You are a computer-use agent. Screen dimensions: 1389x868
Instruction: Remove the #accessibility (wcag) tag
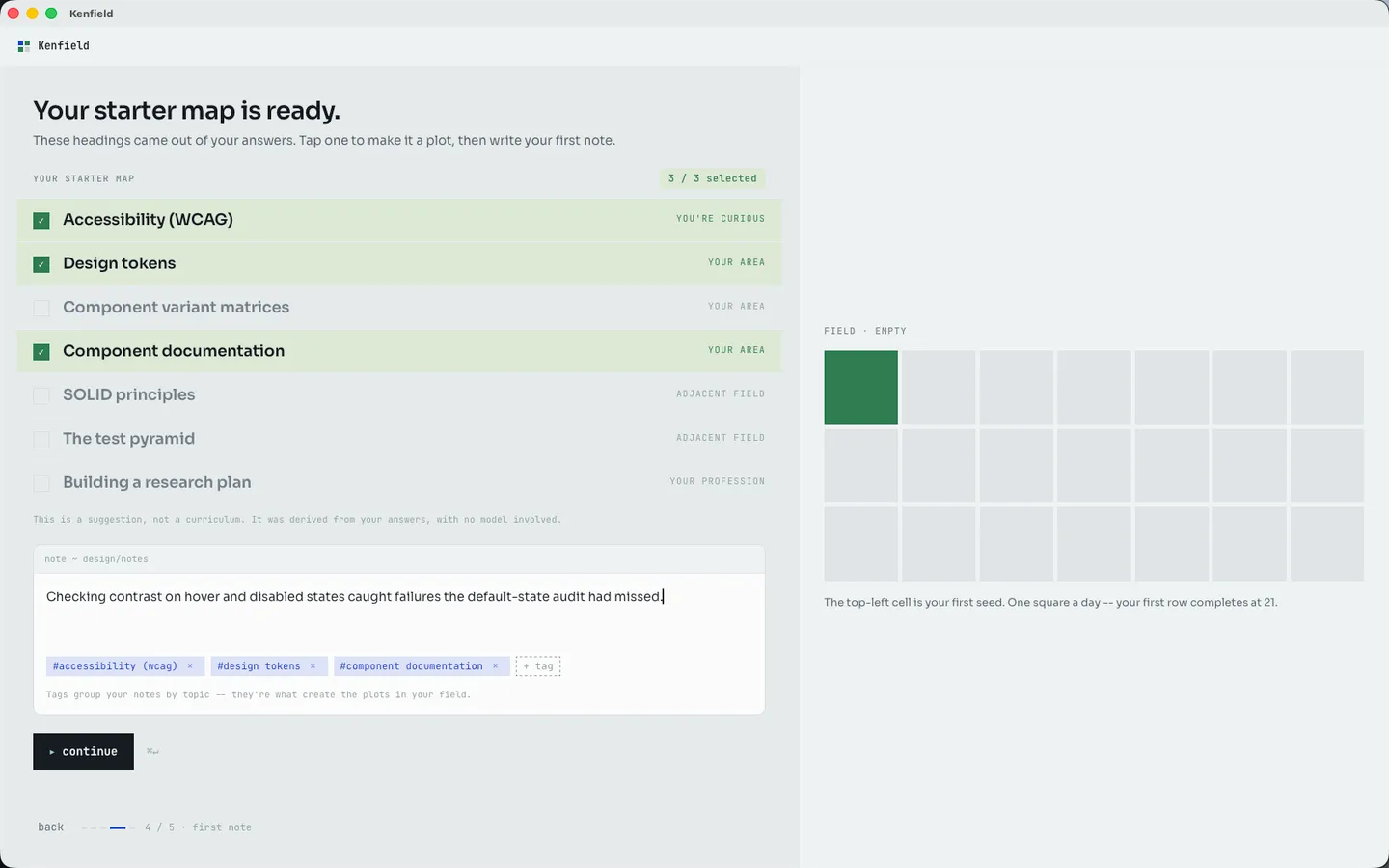[190, 666]
